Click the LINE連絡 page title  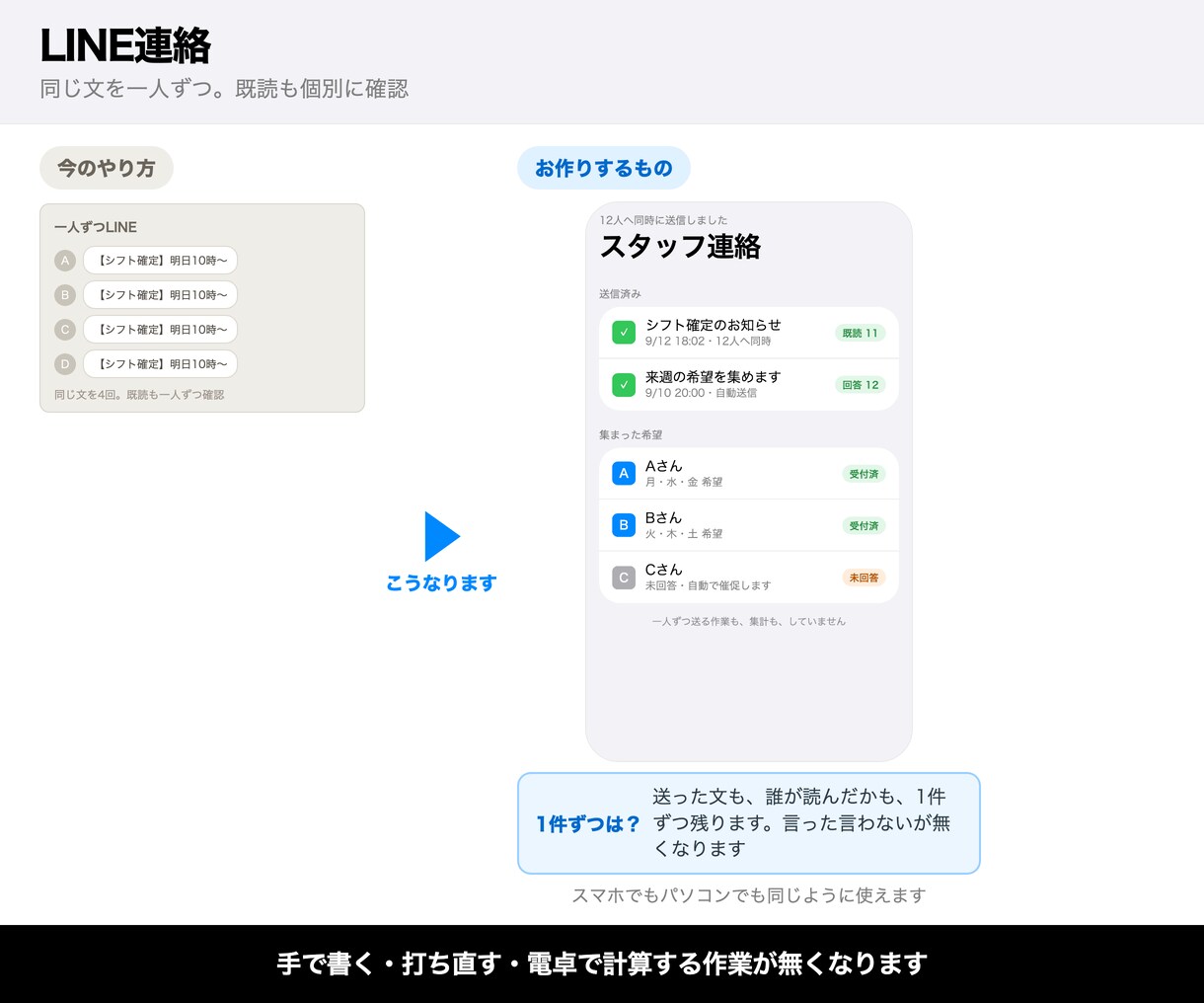coord(125,45)
